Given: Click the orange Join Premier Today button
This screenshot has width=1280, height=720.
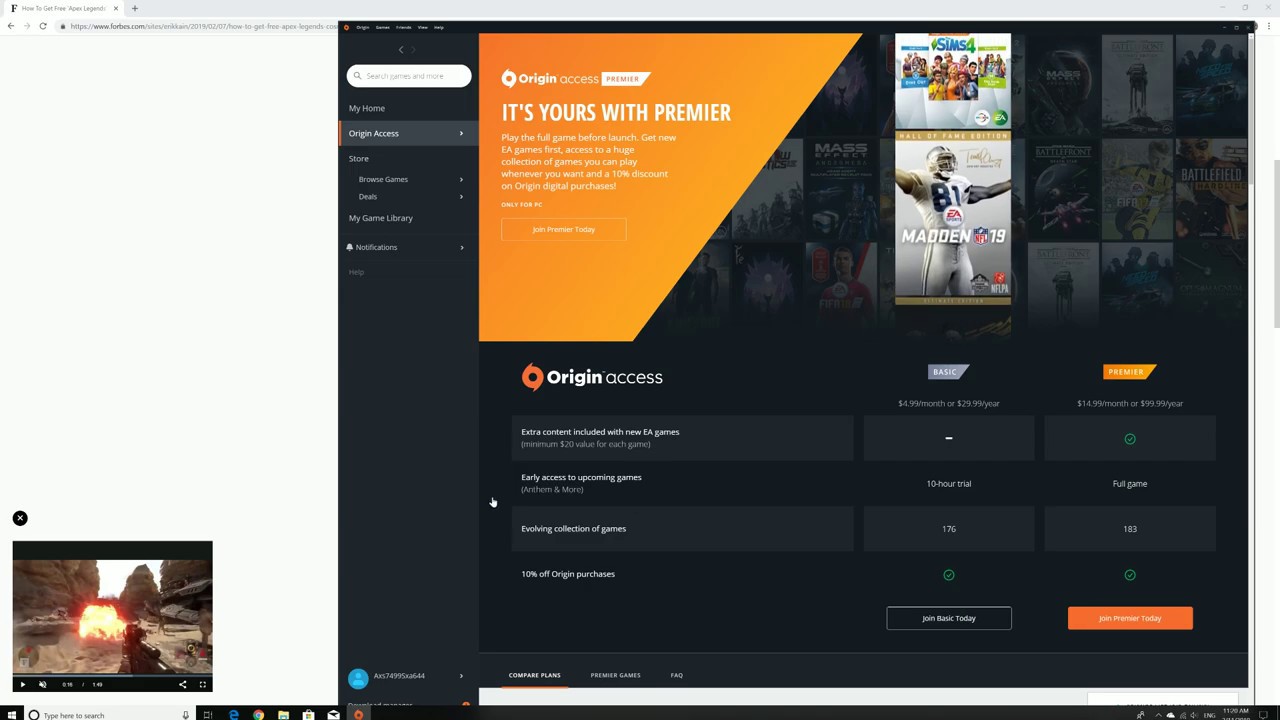Looking at the screenshot, I should pyautogui.click(x=1130, y=618).
